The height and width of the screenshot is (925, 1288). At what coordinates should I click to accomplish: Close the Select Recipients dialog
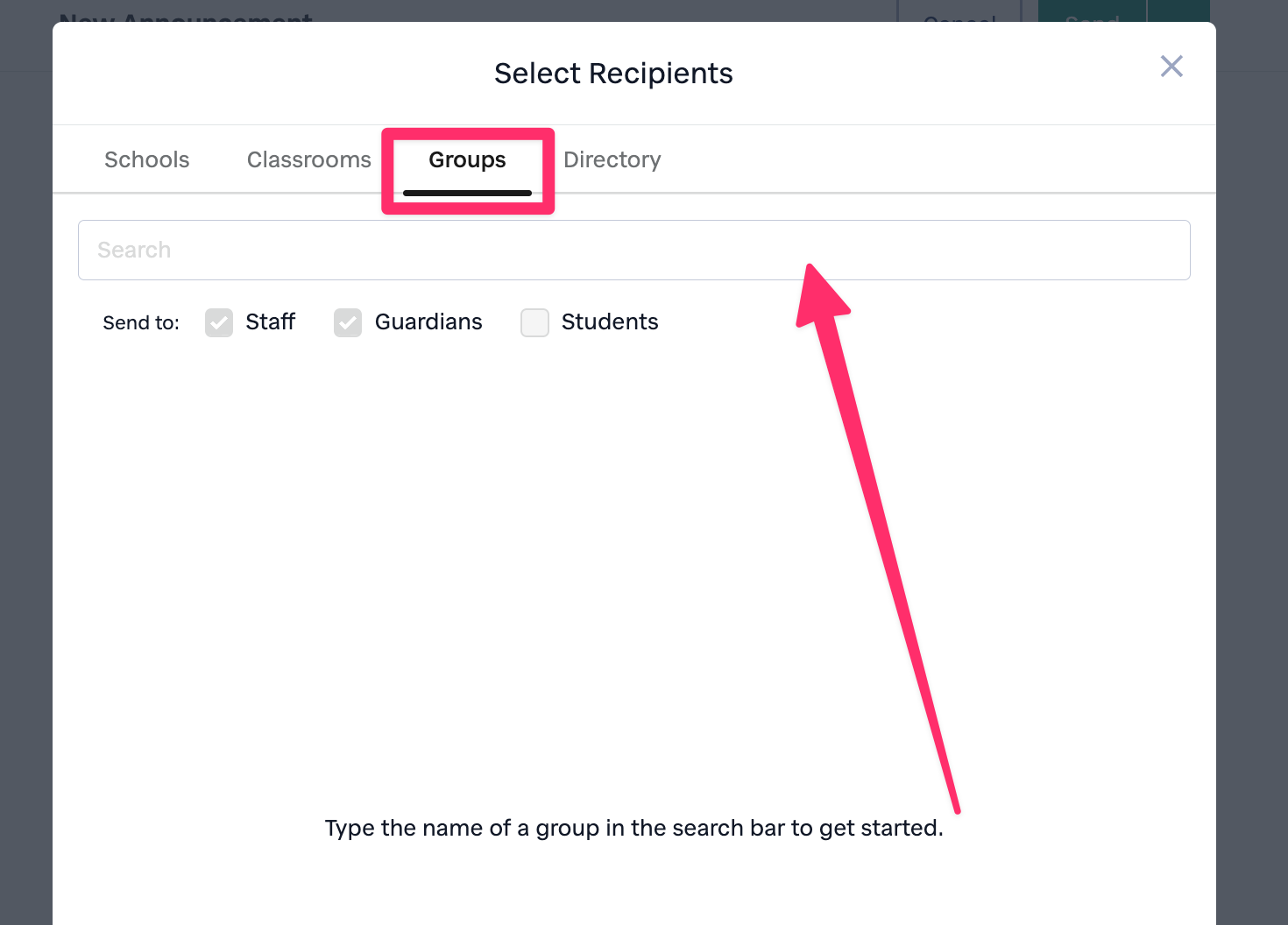[1171, 67]
